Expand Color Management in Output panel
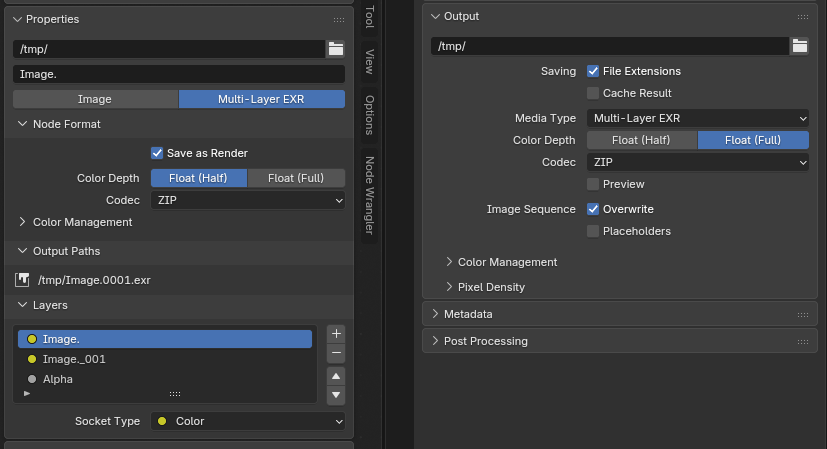Image resolution: width=827 pixels, height=449 pixels. click(449, 262)
